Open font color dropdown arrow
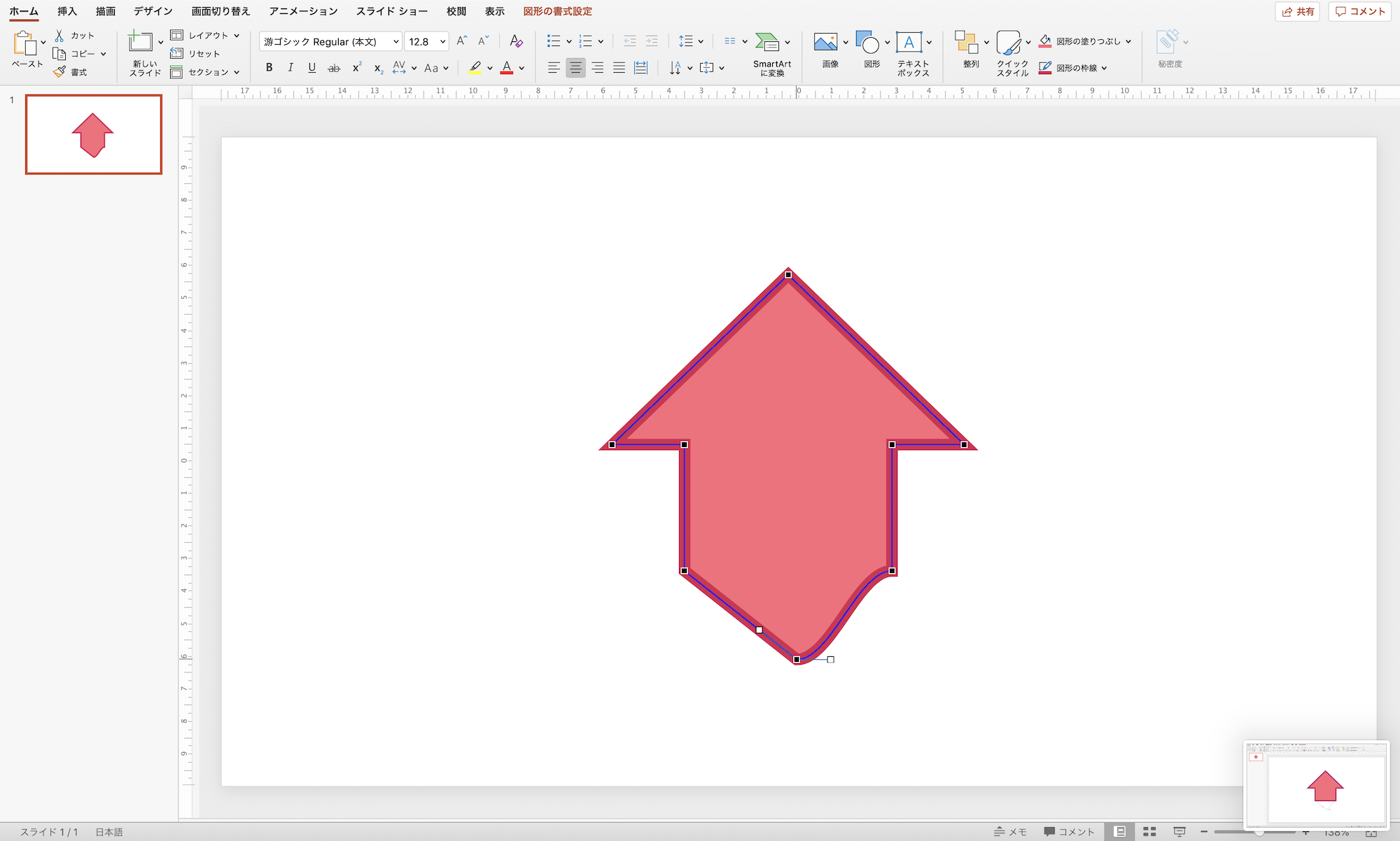 (521, 68)
